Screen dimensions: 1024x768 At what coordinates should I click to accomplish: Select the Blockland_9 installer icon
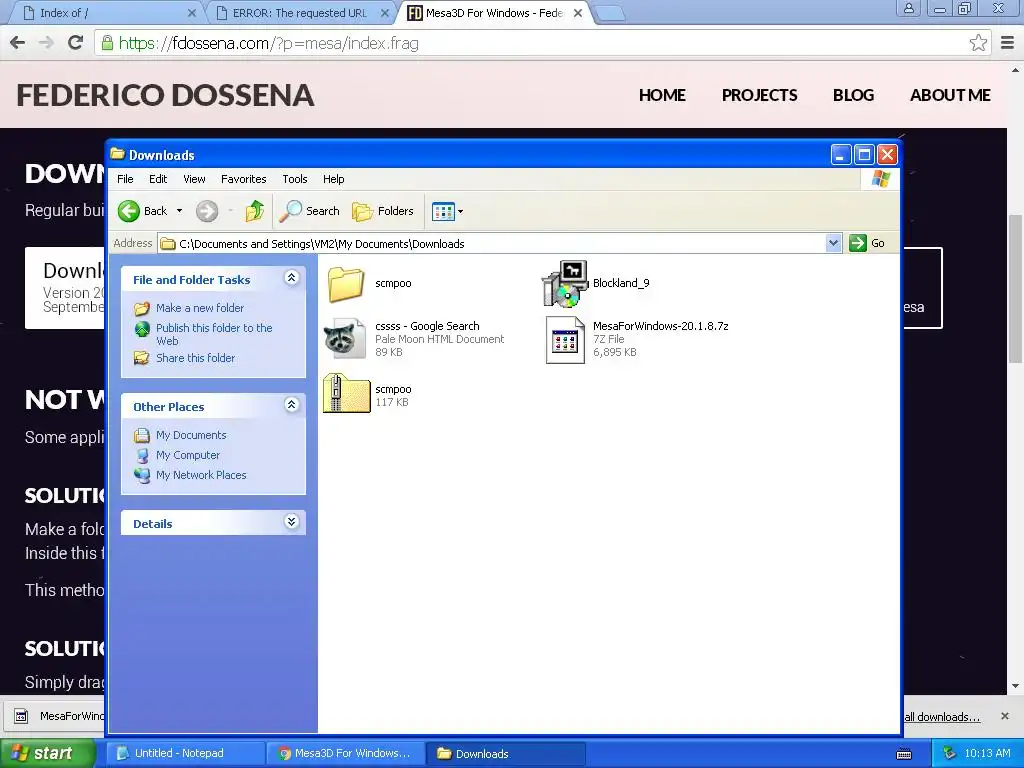click(x=565, y=283)
